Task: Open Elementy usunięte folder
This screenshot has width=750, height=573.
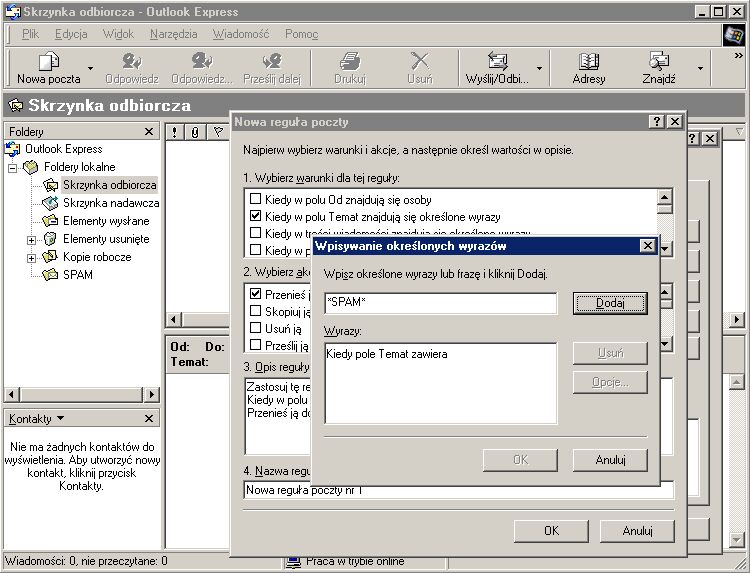Action: pos(106,239)
